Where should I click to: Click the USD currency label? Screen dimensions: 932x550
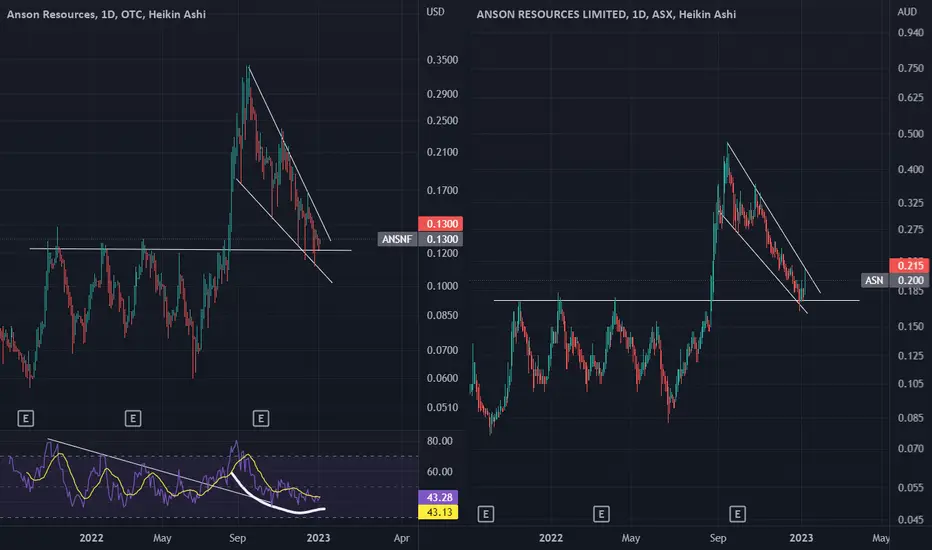click(x=435, y=12)
